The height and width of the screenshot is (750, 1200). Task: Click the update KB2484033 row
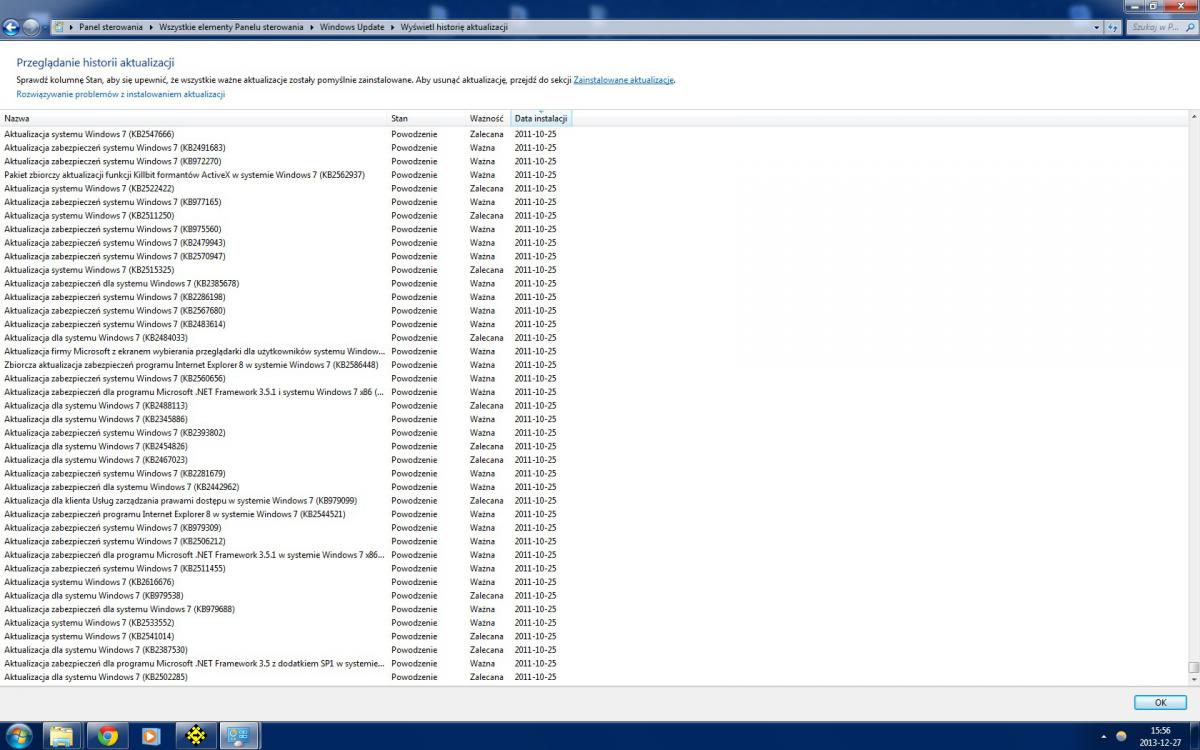[x=286, y=338]
